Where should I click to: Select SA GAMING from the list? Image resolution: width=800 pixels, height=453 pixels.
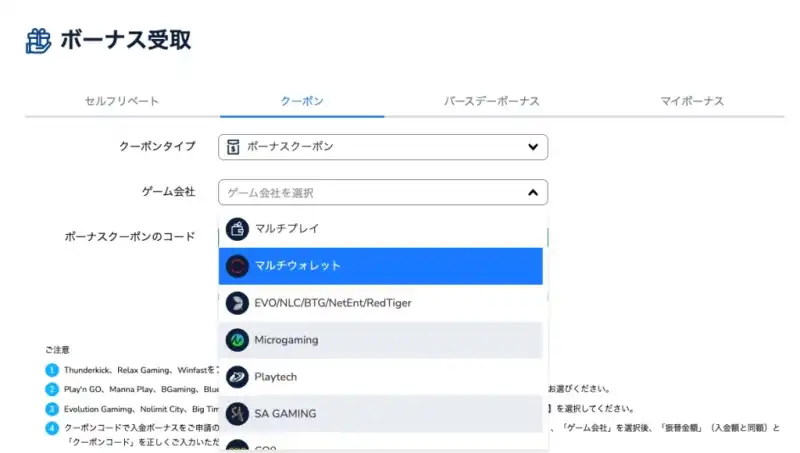click(x=381, y=414)
